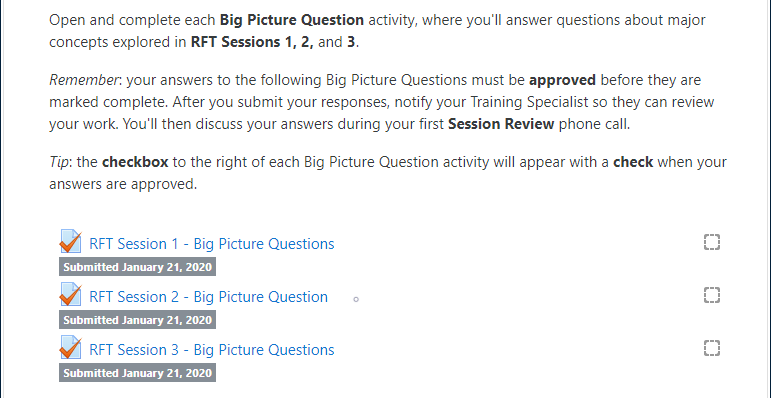This screenshot has height=398, width=771.
Task: Toggle completion checkbox for RFT Session 1
Action: [x=712, y=243]
